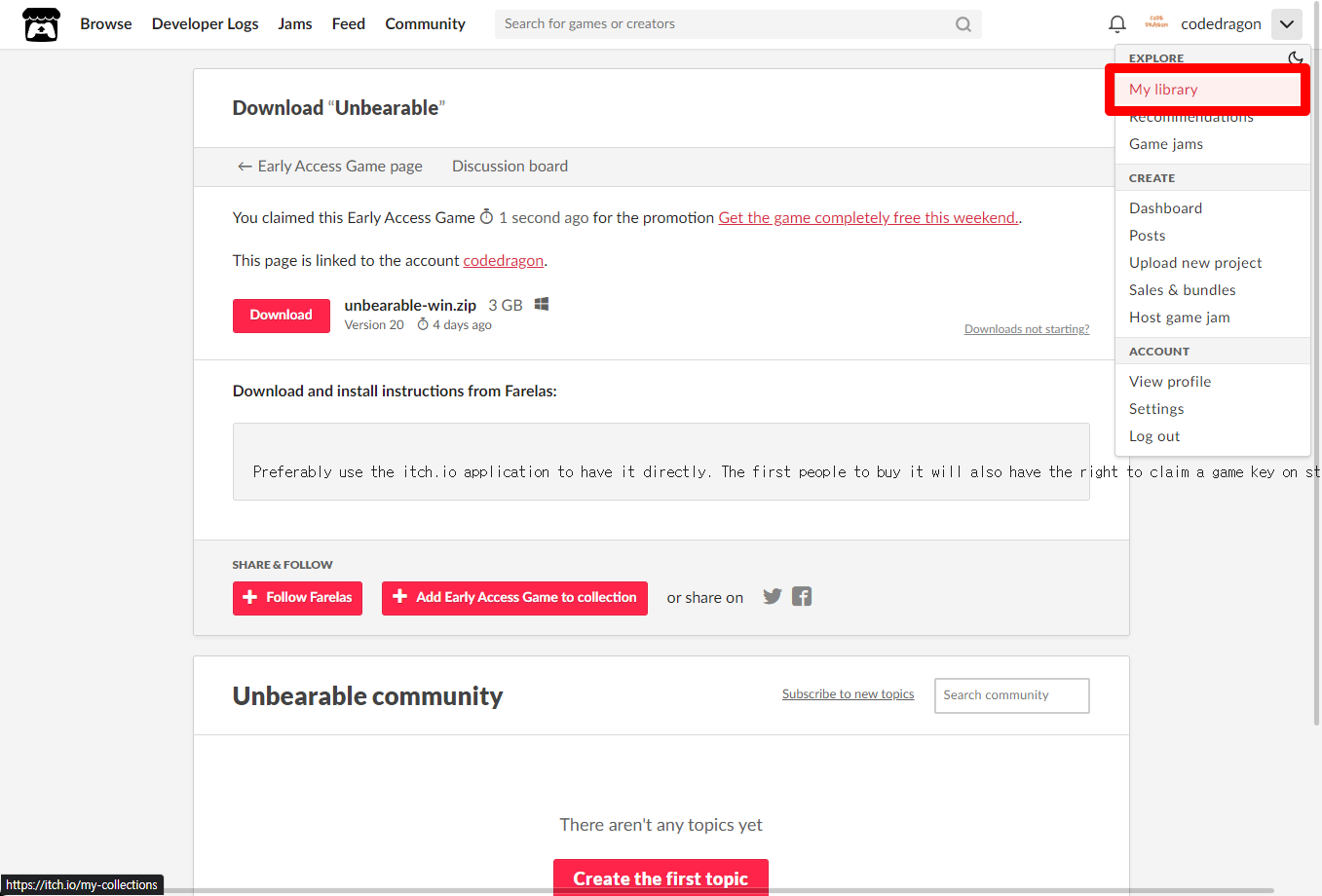Add Early Access Game to collection

(x=514, y=598)
